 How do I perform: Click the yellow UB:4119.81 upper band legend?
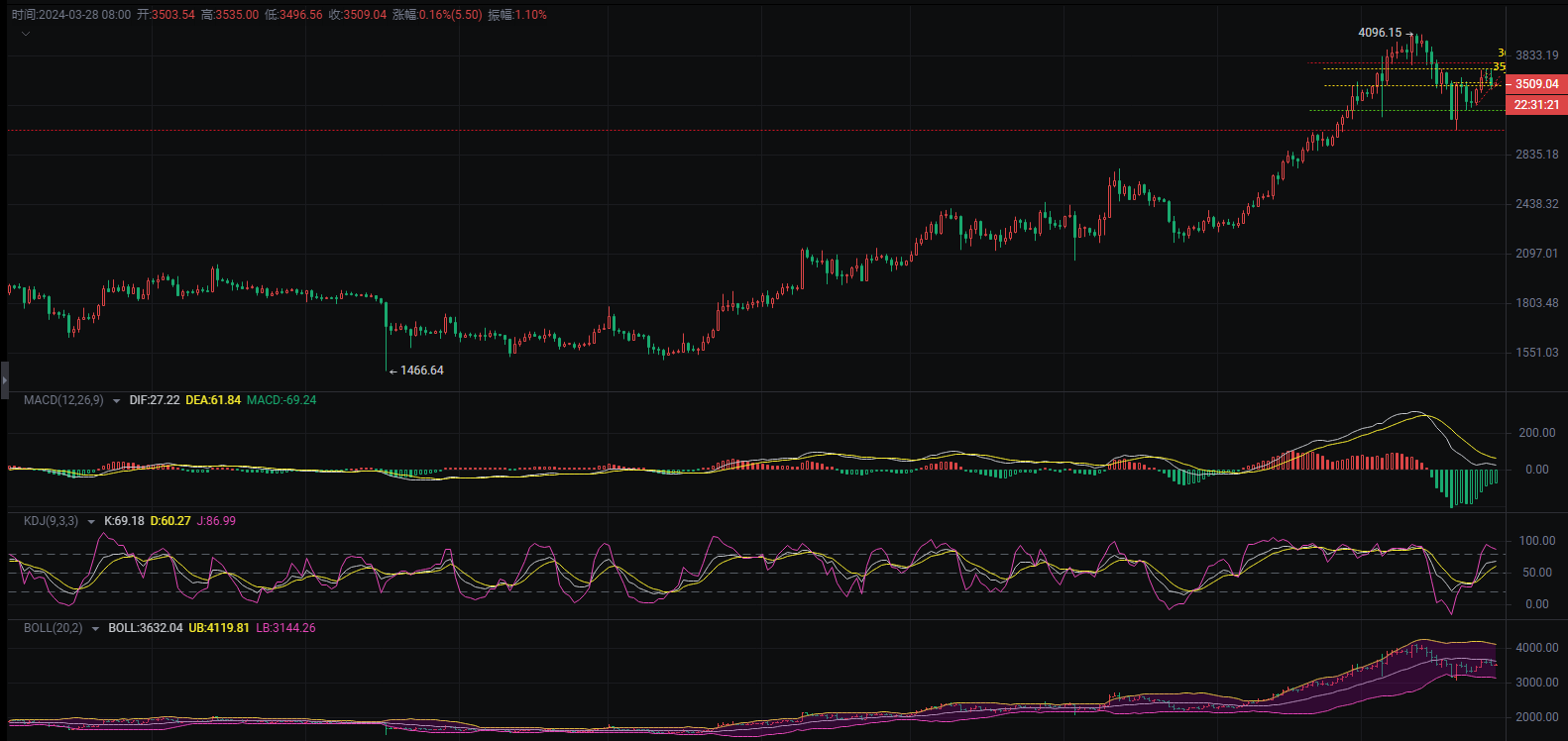(219, 628)
